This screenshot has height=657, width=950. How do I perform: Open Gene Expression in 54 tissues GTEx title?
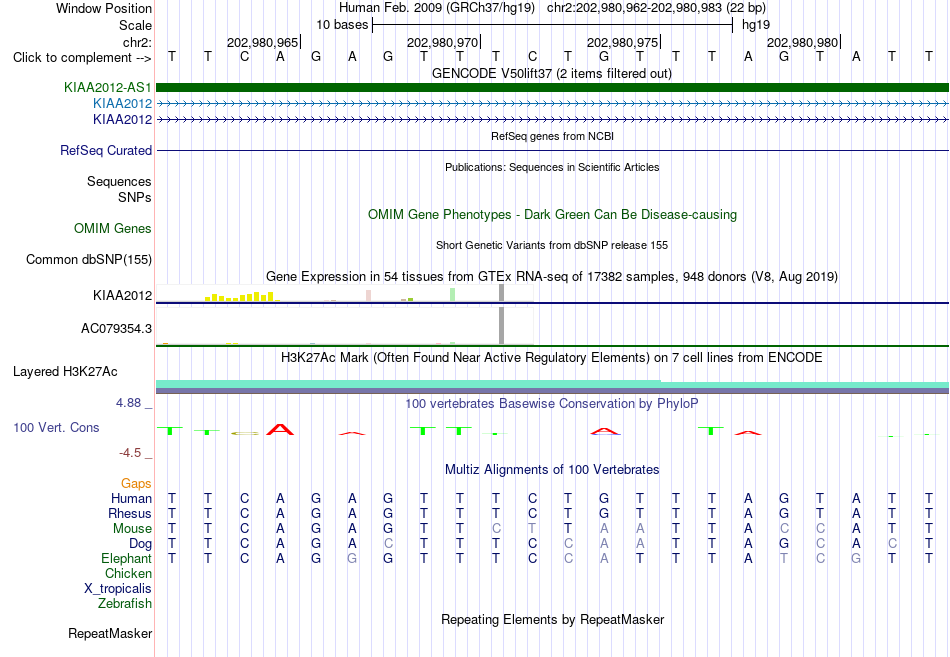coord(552,276)
